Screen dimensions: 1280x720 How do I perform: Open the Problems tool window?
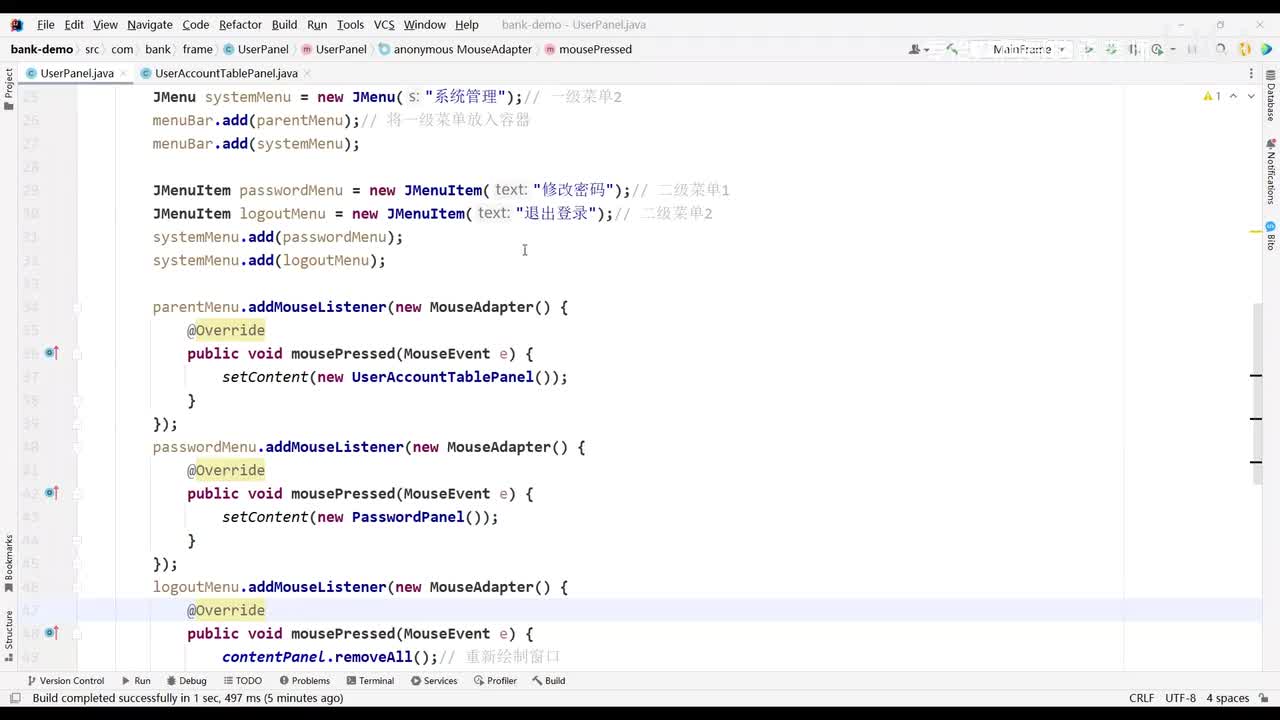point(304,681)
